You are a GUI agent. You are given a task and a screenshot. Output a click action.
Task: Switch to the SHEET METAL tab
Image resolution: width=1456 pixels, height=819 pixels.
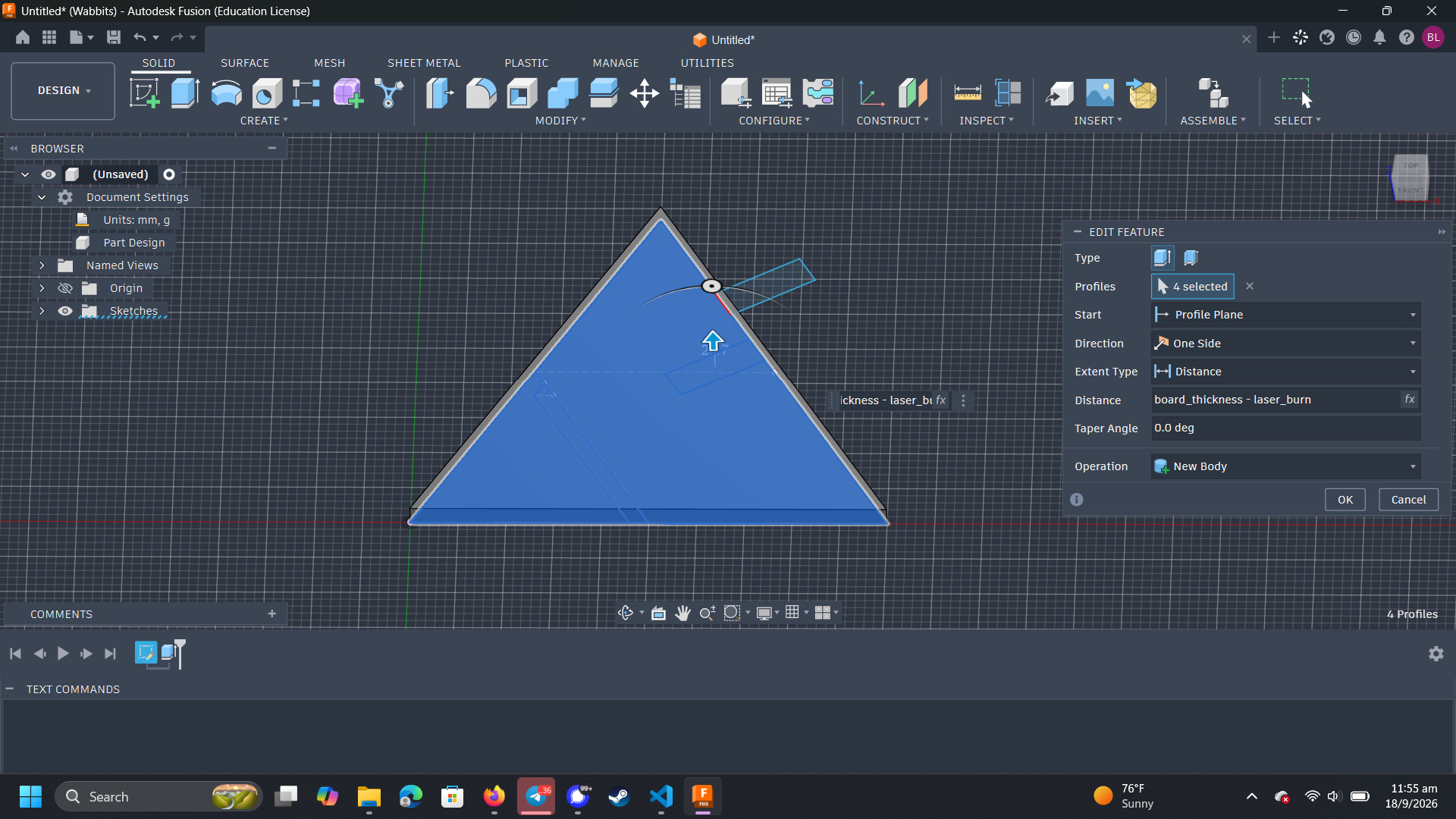424,63
